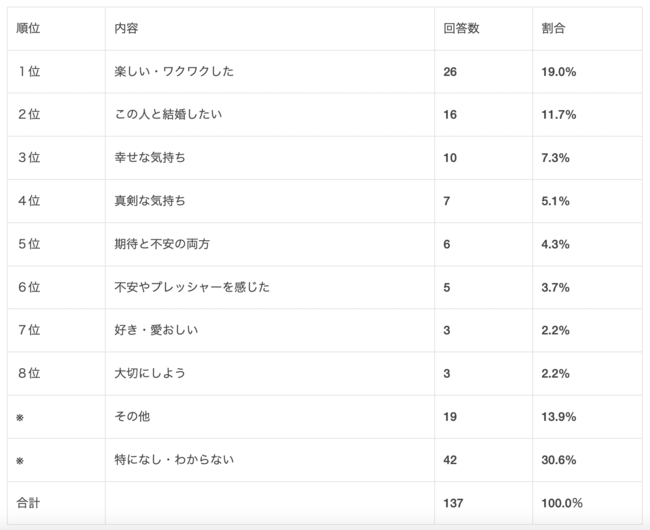
Task: Select the 特になし・わからない cell
Action: 174,459
